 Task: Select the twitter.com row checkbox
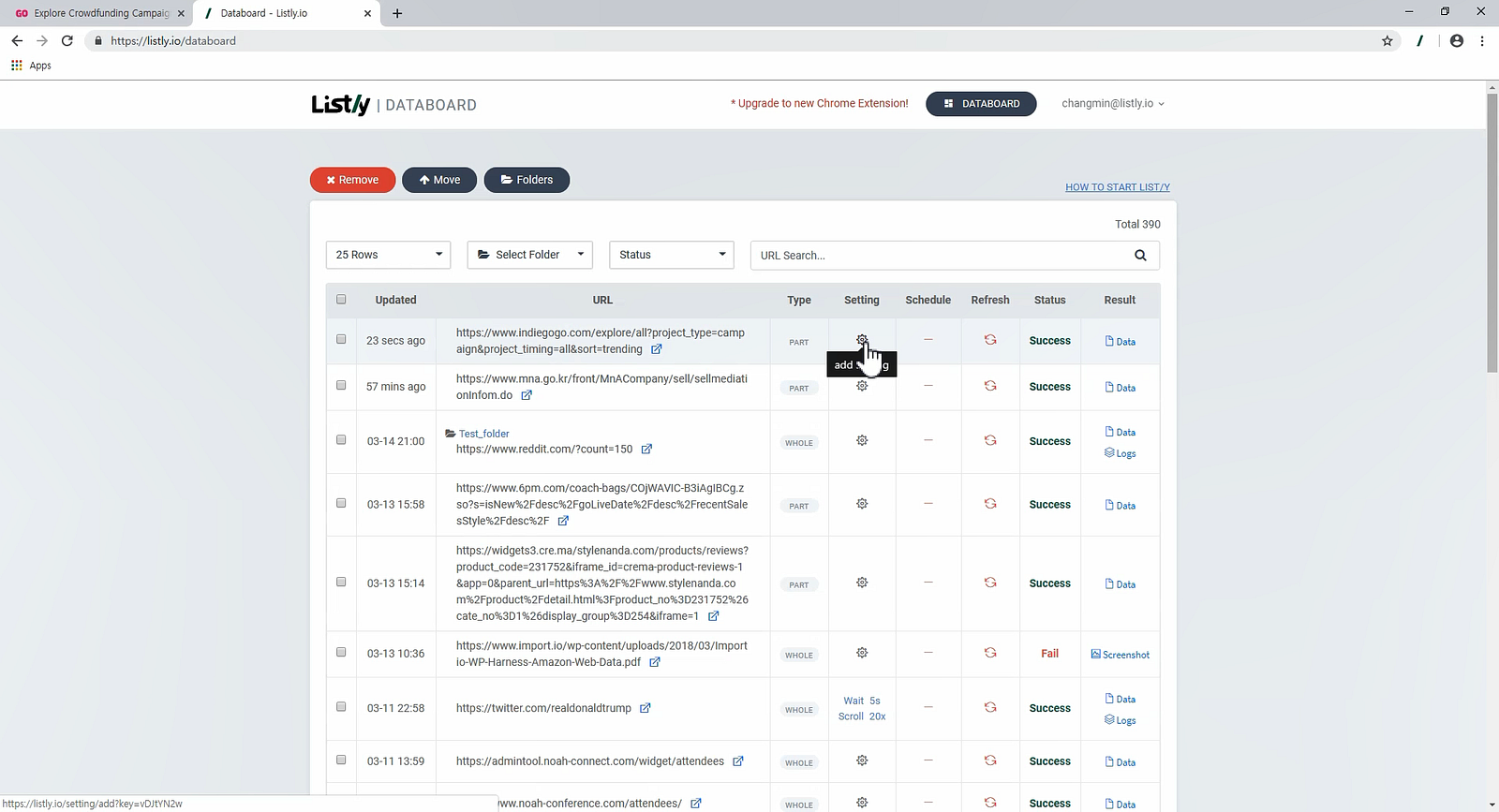point(341,706)
